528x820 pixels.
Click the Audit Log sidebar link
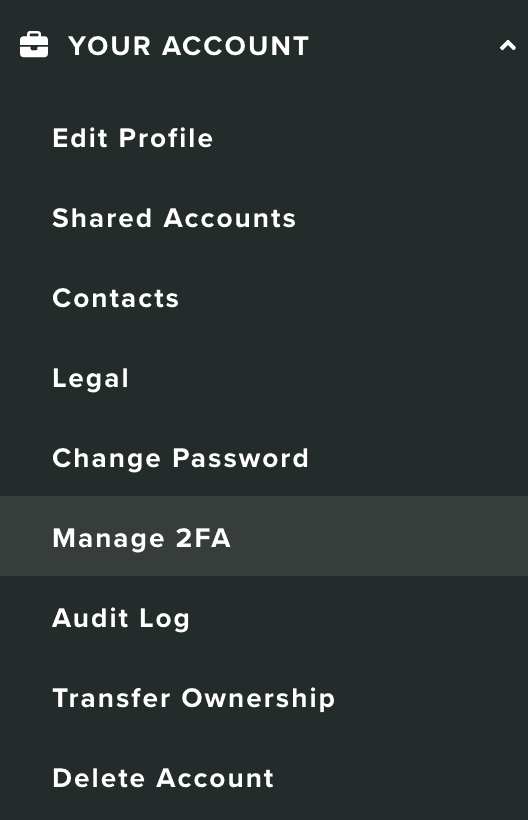point(121,619)
